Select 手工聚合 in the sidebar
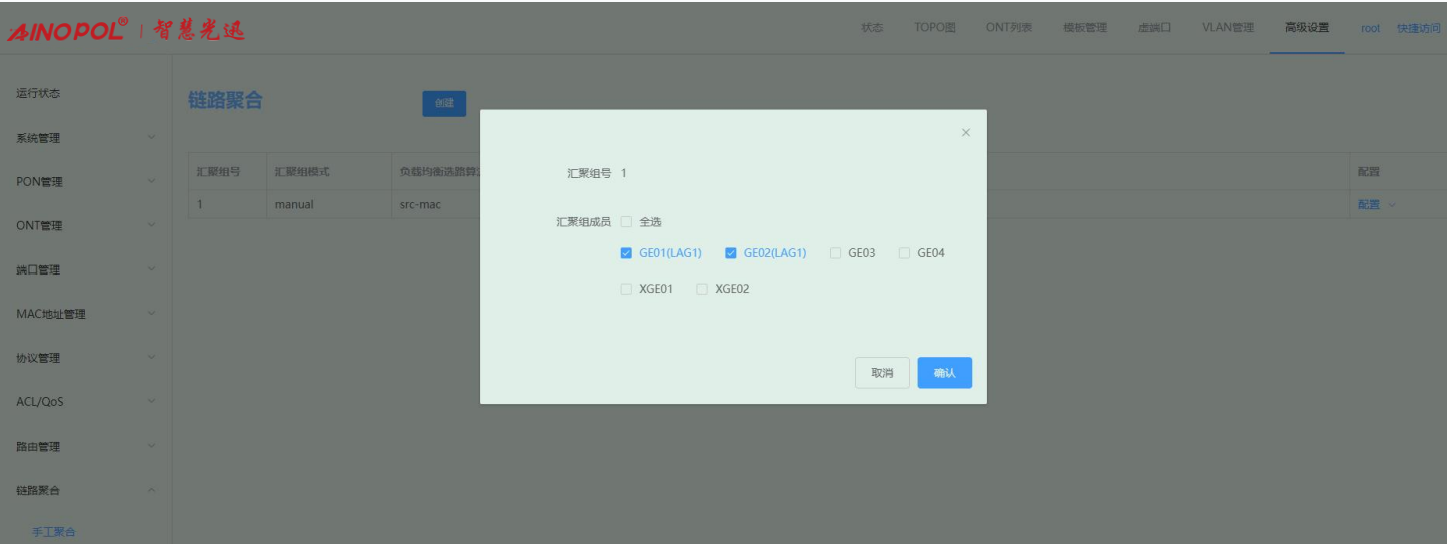 [x=54, y=532]
